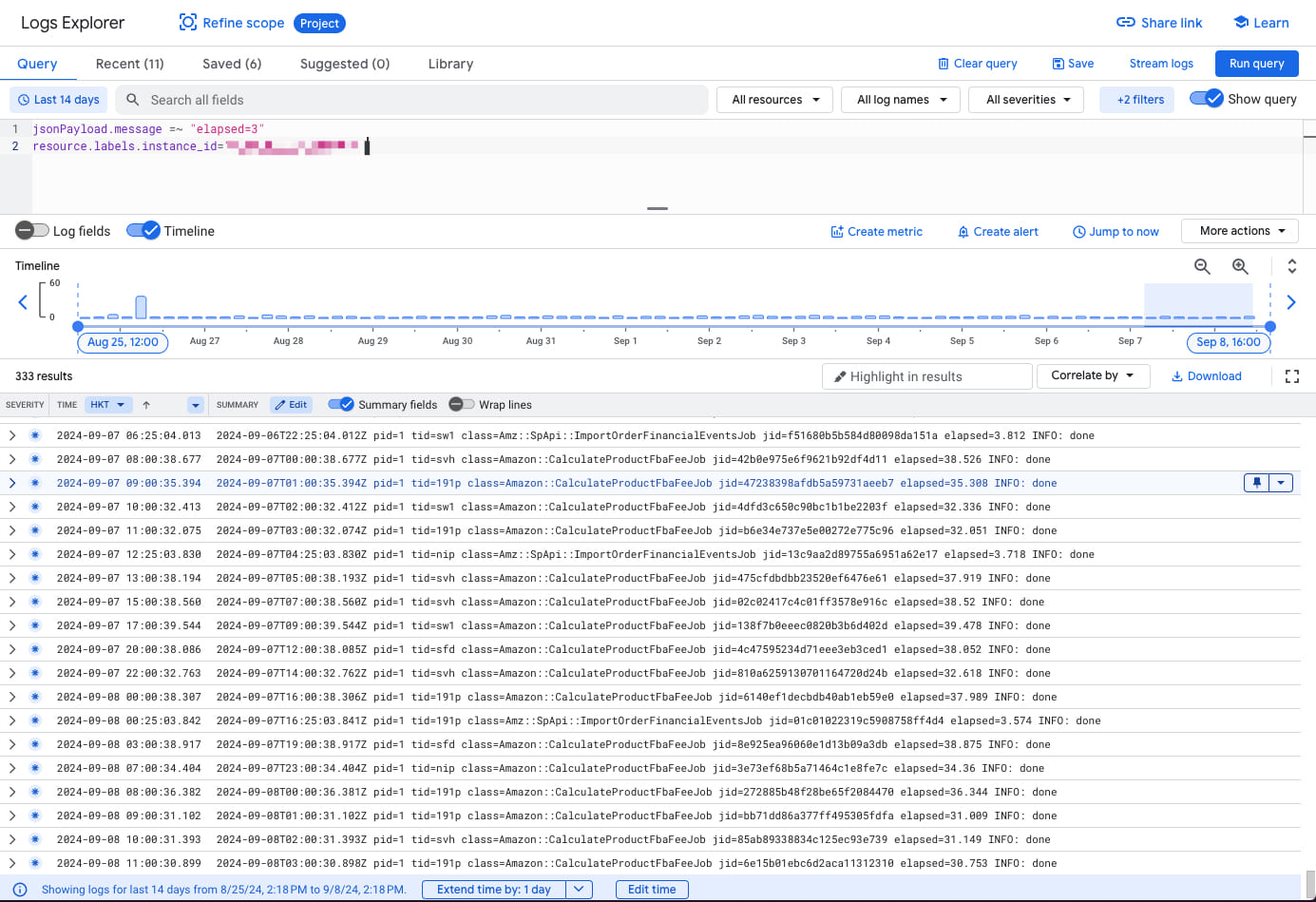Zoom in the timeline
Screen dimensions: 1316x902
(x=1241, y=267)
